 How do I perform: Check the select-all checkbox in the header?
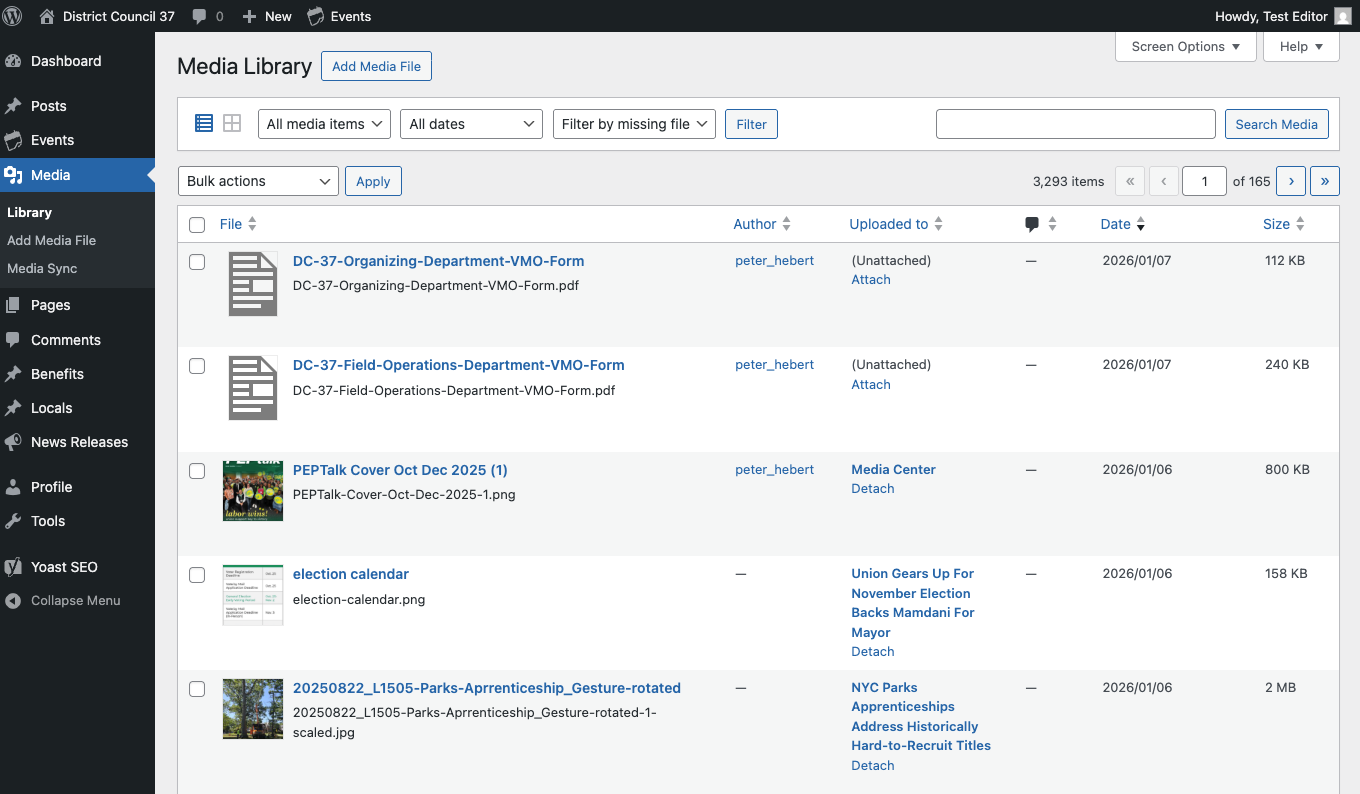[197, 225]
